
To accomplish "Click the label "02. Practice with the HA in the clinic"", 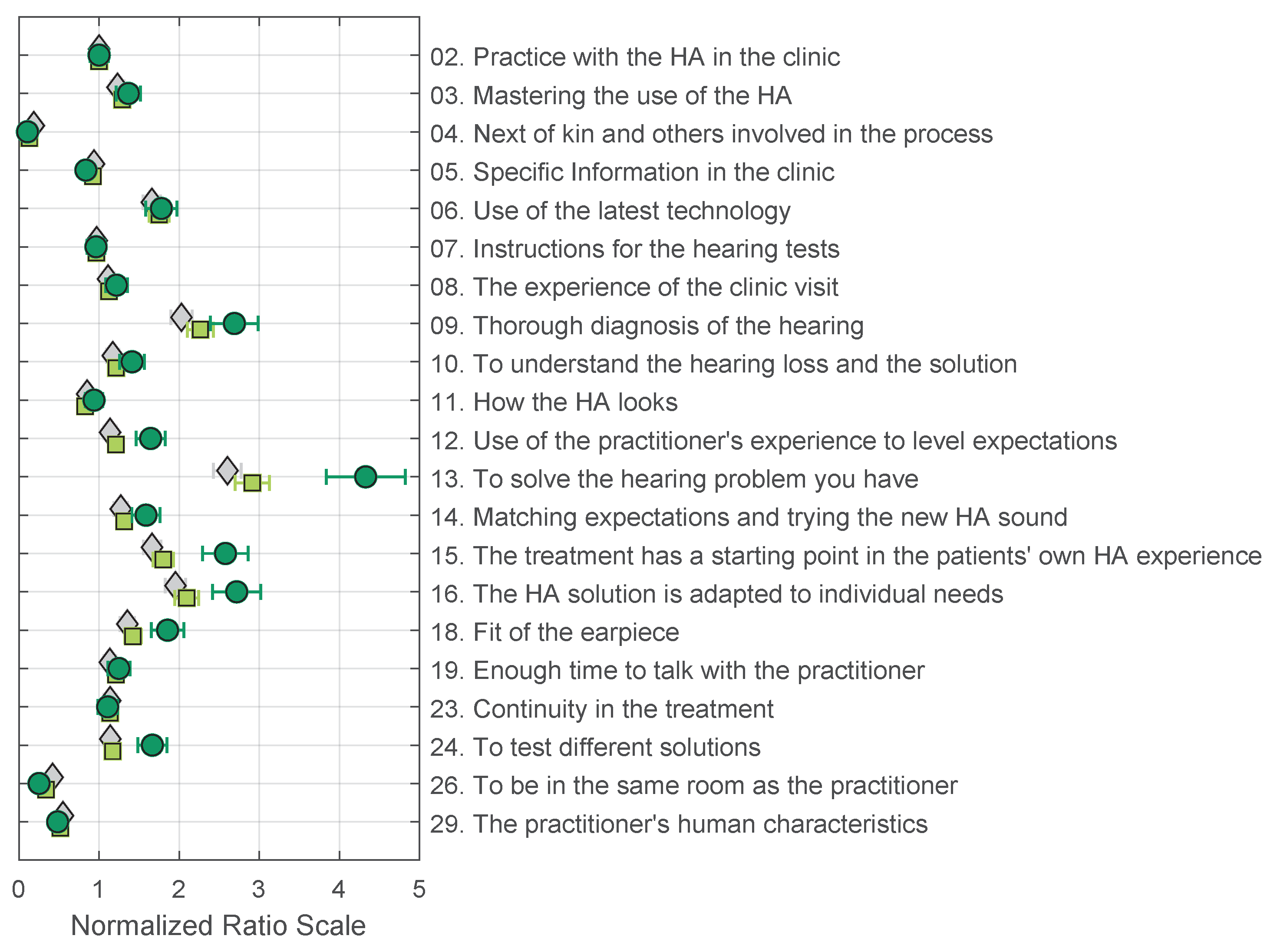I will (634, 57).
